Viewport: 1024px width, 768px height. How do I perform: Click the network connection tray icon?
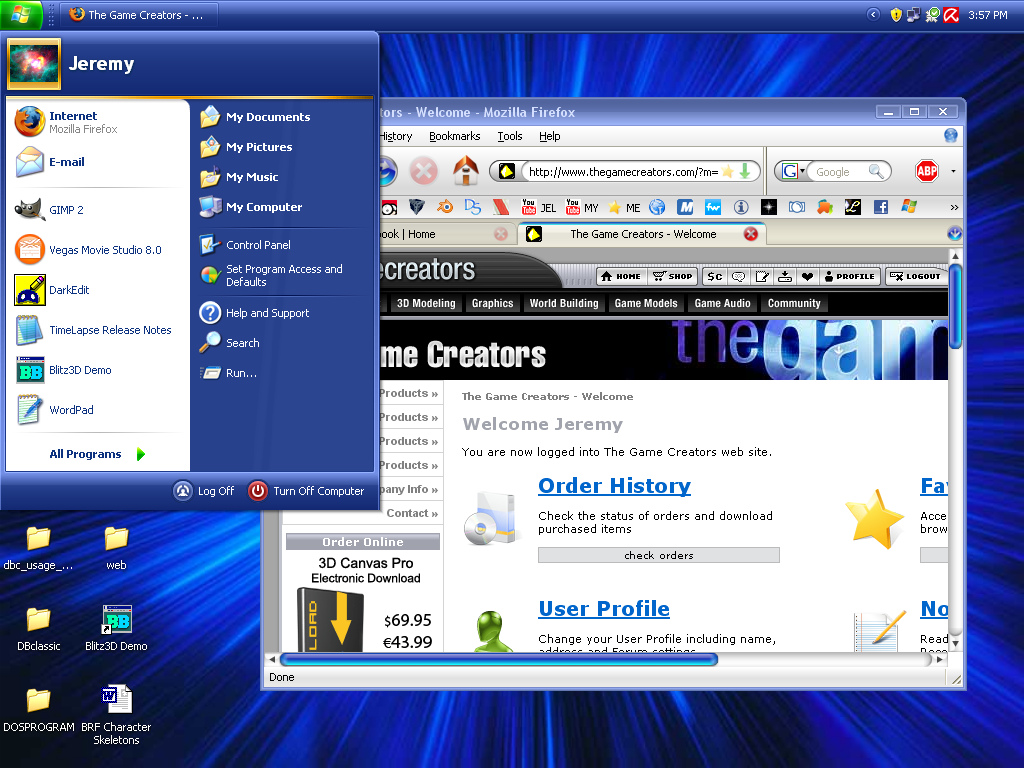(914, 14)
